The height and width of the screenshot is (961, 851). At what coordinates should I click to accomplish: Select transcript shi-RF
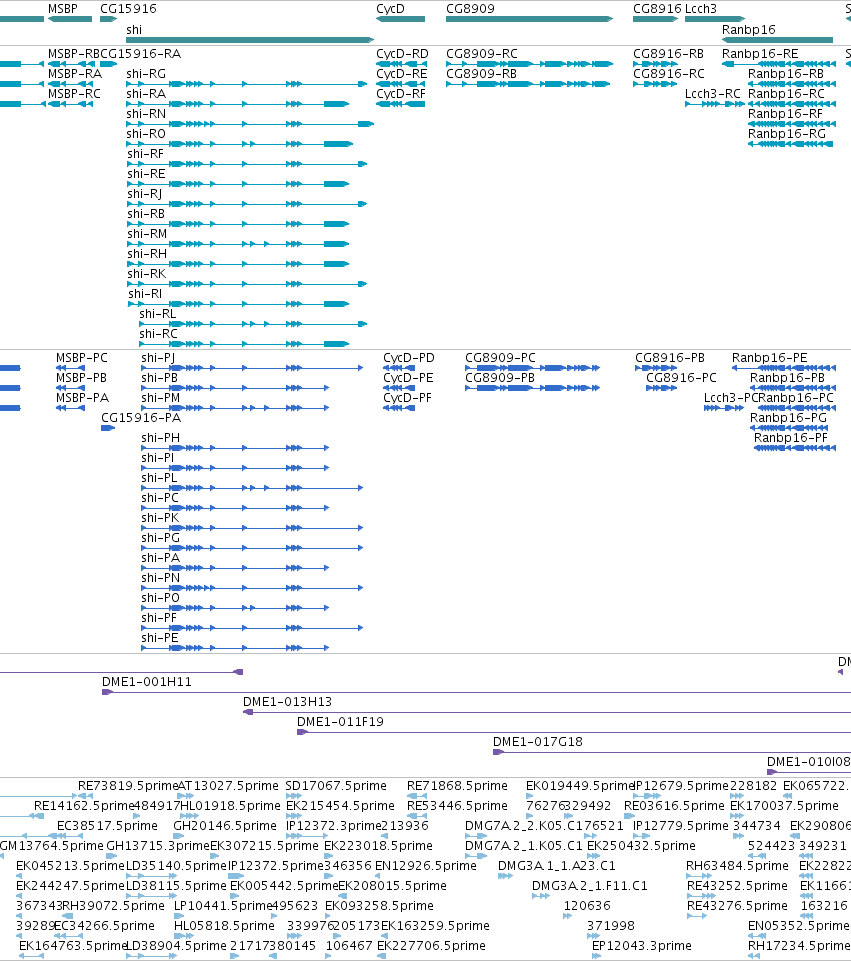[x=247, y=164]
